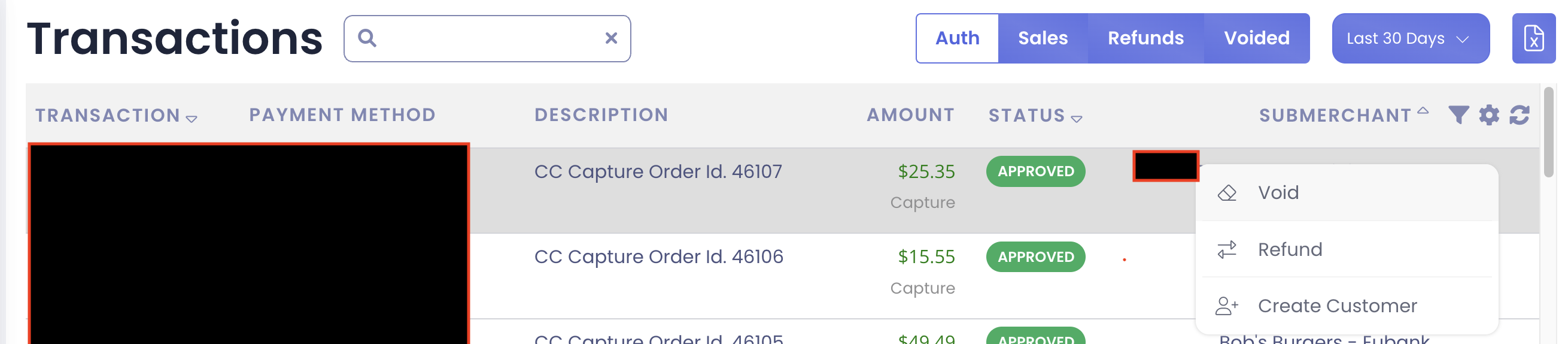
Task: Click the Create Customer person icon
Action: coord(1226,306)
